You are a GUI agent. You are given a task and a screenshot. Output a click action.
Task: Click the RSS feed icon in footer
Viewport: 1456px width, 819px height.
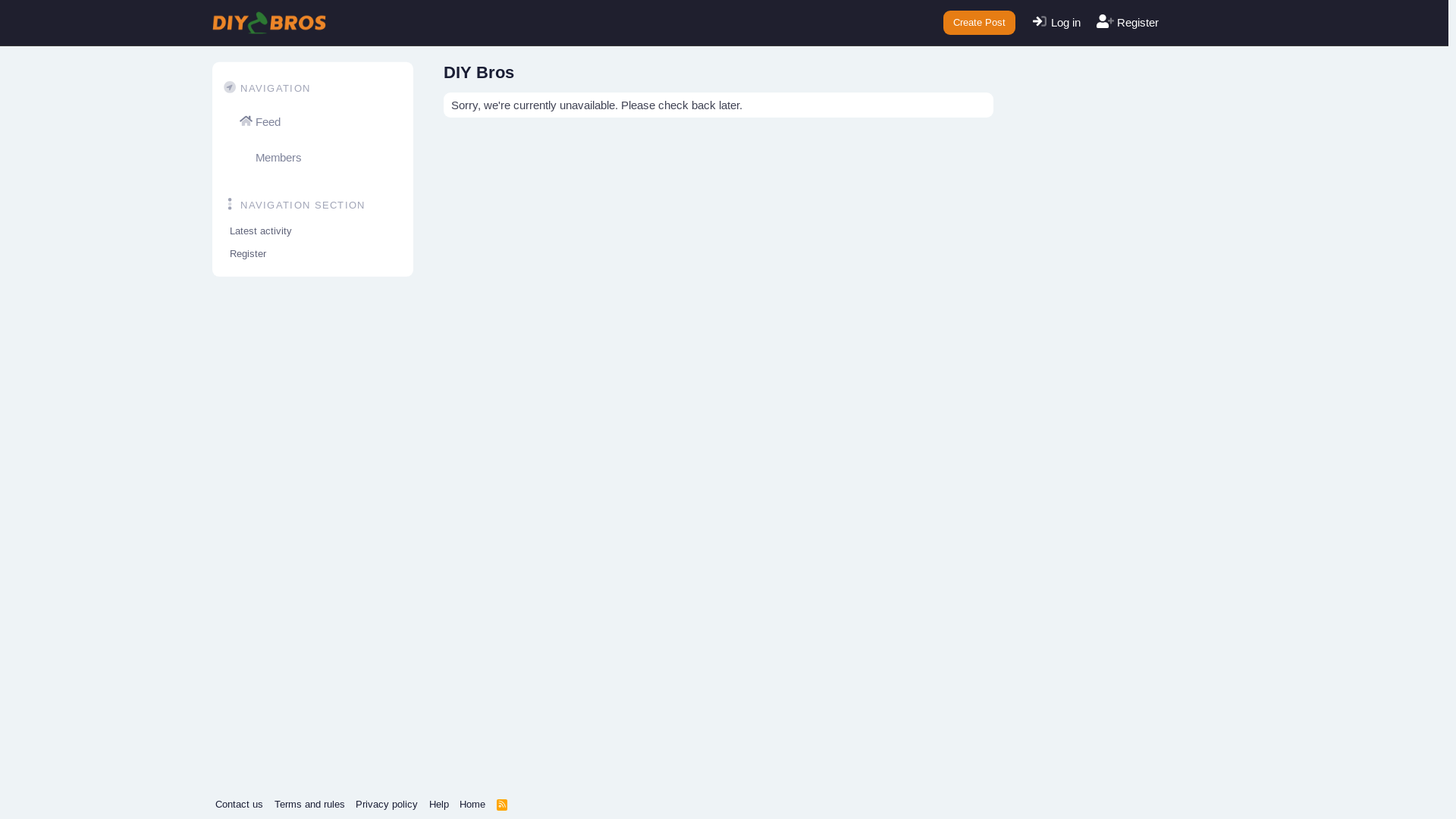click(x=502, y=805)
